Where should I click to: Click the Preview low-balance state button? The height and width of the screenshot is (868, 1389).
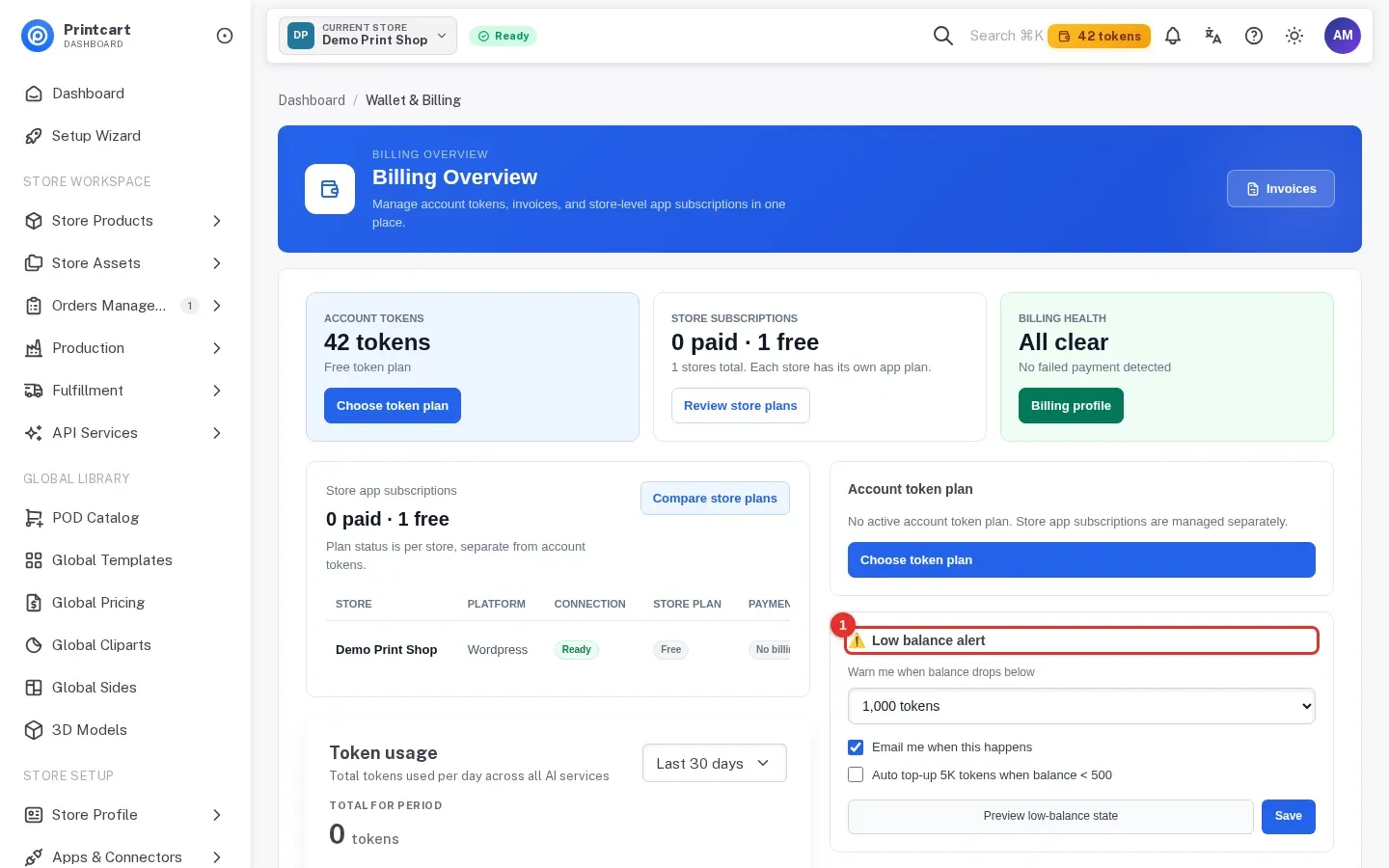(x=1050, y=816)
